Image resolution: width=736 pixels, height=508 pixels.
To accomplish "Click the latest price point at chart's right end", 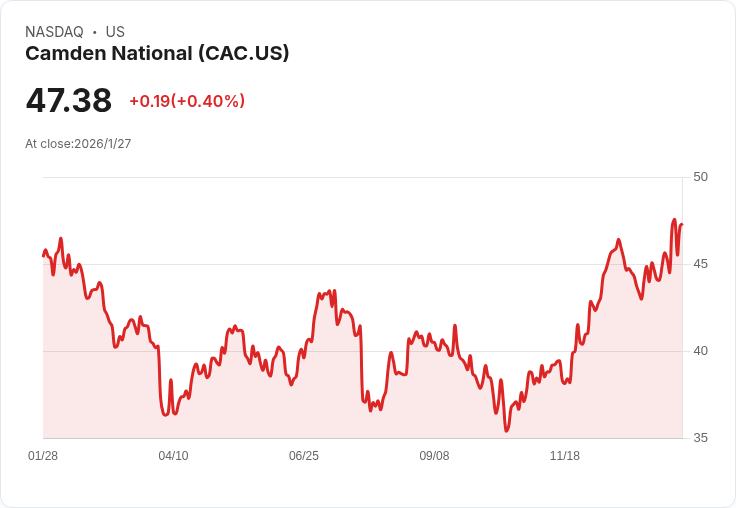I will (x=682, y=224).
